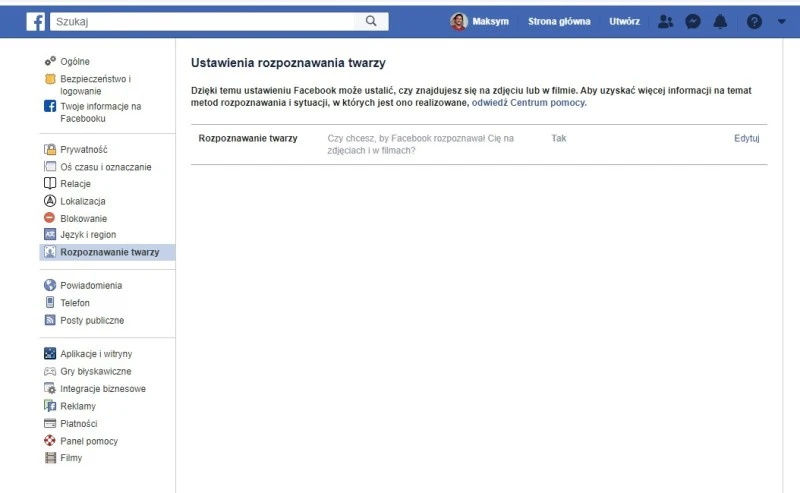Click the Ogólne gears icon
The width and height of the screenshot is (800, 493).
(50, 61)
